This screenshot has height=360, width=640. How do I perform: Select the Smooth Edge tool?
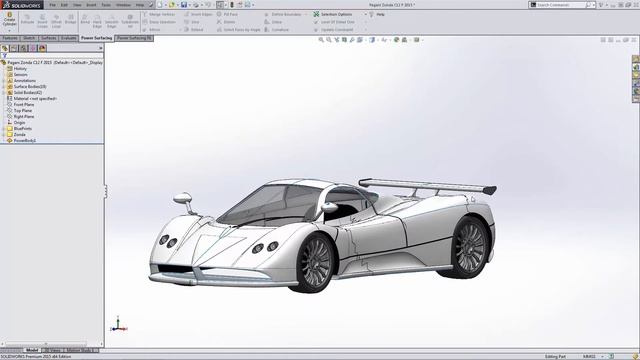tap(112, 20)
